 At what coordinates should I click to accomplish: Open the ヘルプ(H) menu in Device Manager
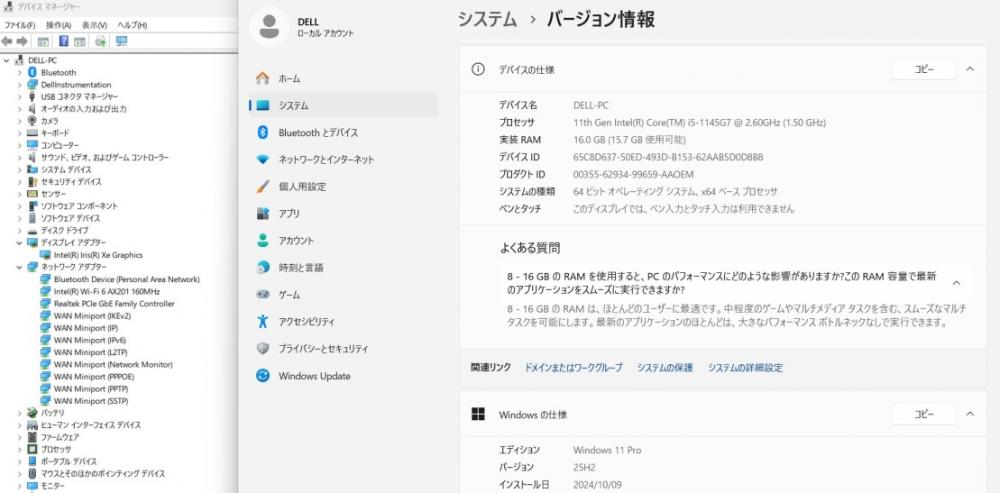pos(132,25)
